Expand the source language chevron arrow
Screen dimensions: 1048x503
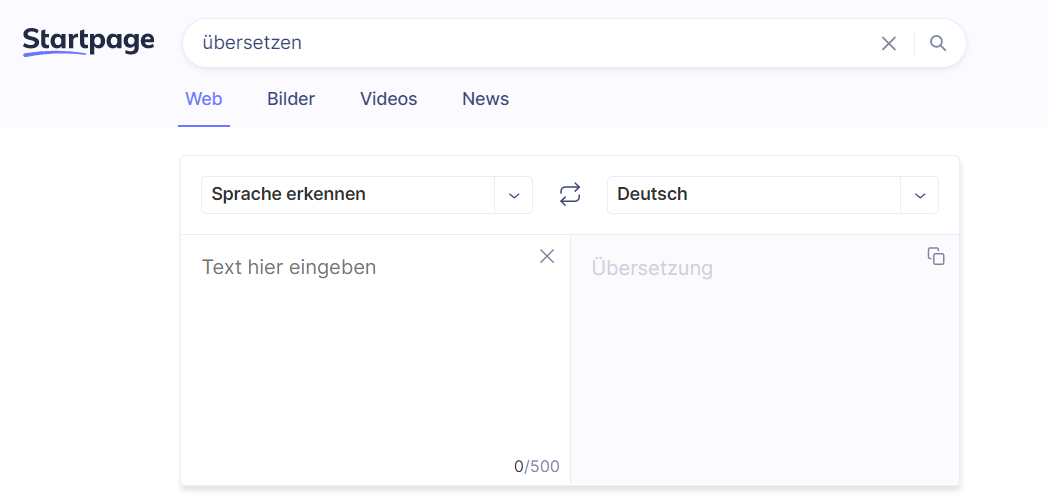tap(514, 195)
